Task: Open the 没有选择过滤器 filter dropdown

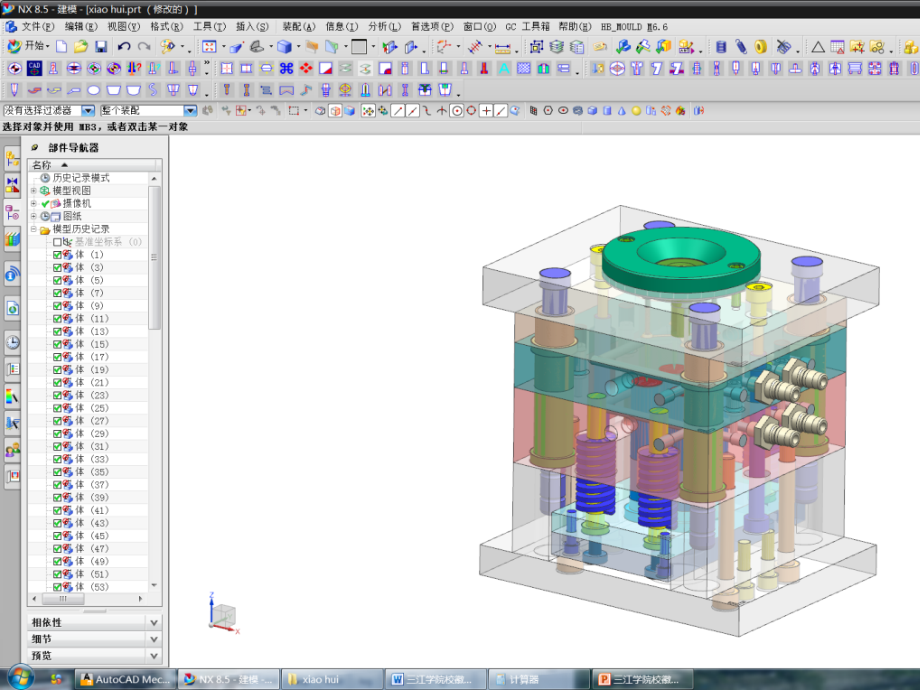Action: coord(88,110)
